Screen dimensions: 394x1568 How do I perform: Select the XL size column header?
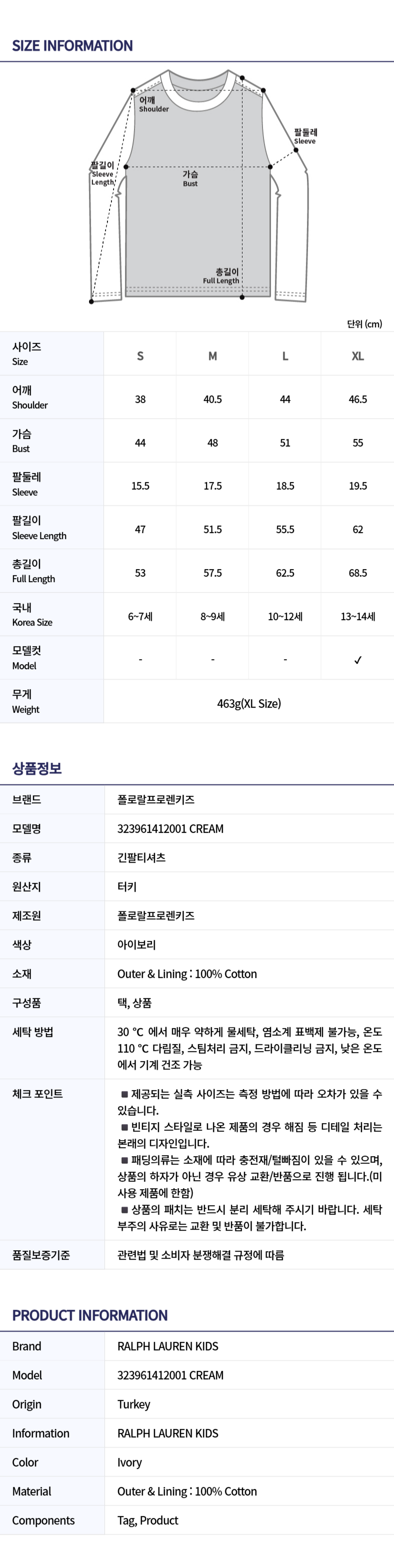(357, 356)
